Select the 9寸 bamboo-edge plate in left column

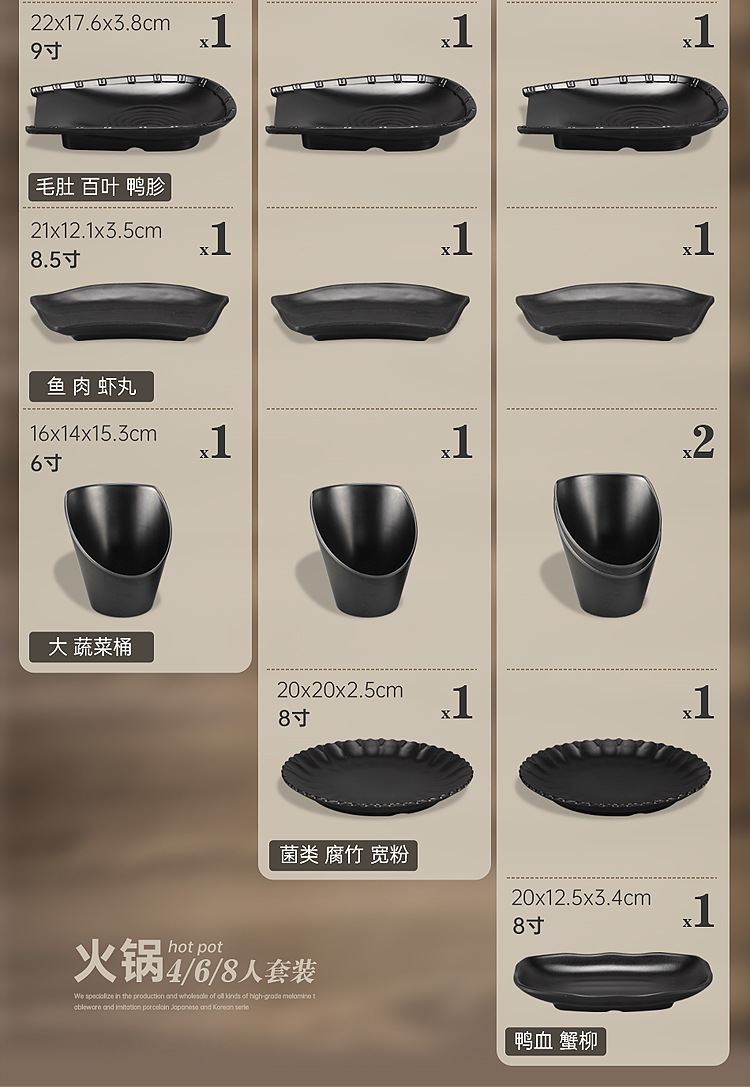click(131, 112)
